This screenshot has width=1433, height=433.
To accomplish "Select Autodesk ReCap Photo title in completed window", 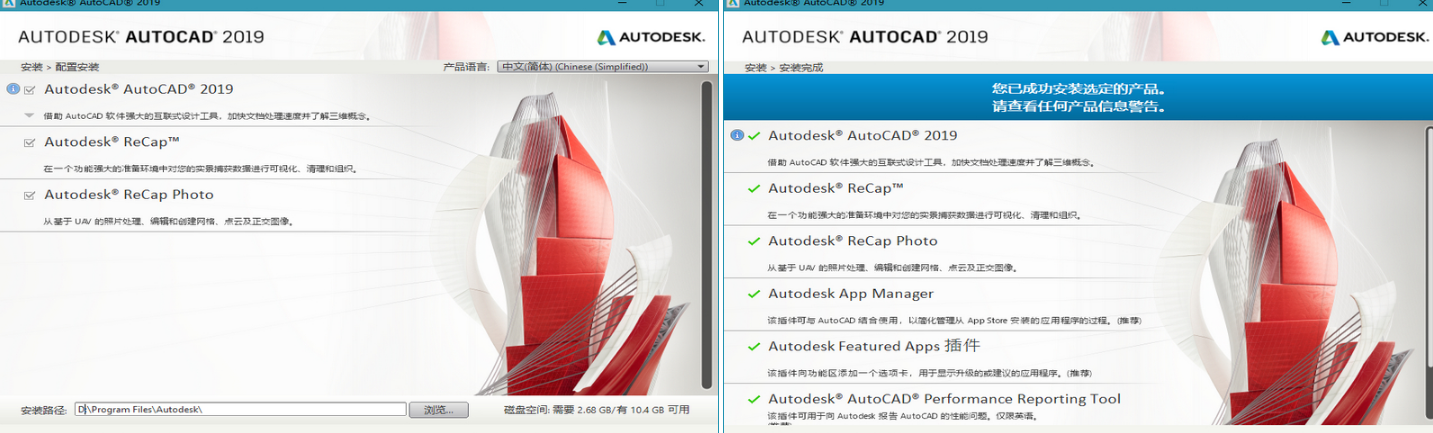I will tap(853, 241).
